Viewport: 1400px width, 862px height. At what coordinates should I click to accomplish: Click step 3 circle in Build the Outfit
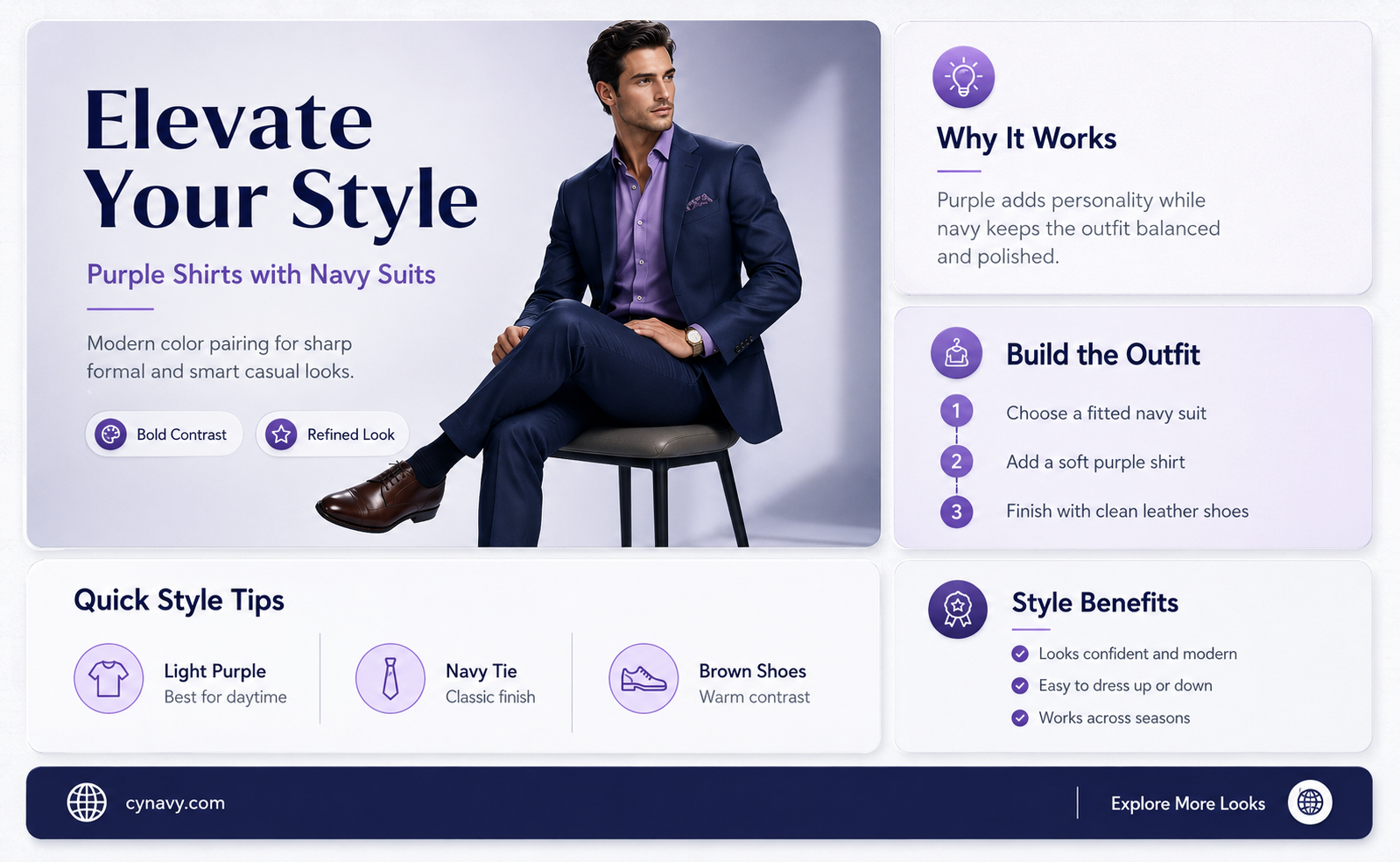(x=956, y=512)
